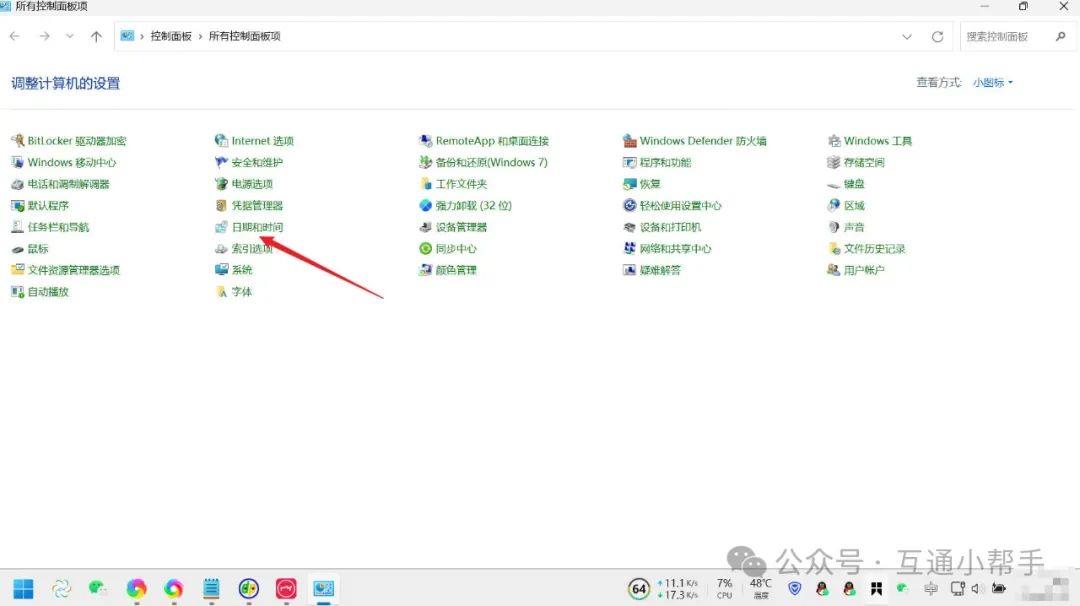Open 电源选项 power settings

(x=252, y=184)
